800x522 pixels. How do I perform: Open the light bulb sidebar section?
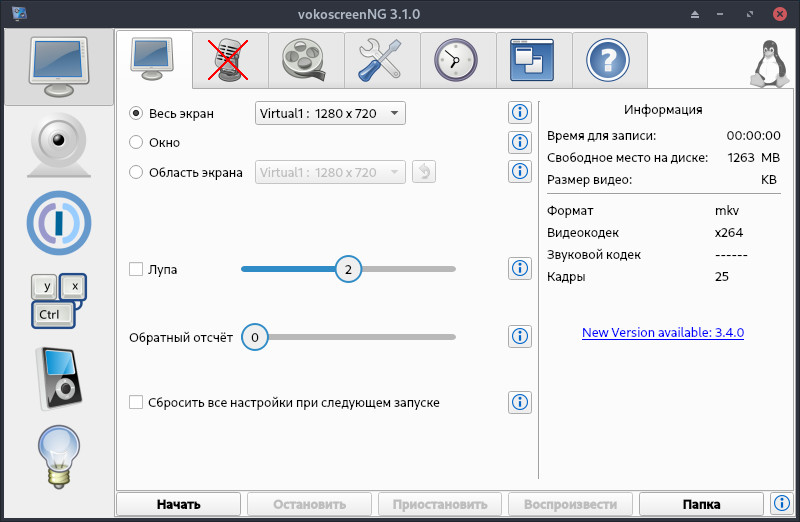coord(59,457)
